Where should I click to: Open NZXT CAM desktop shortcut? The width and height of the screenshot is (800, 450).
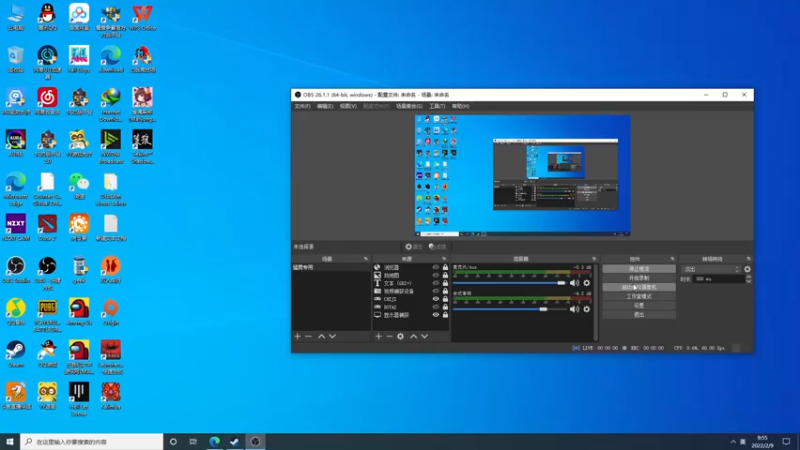pyautogui.click(x=16, y=228)
